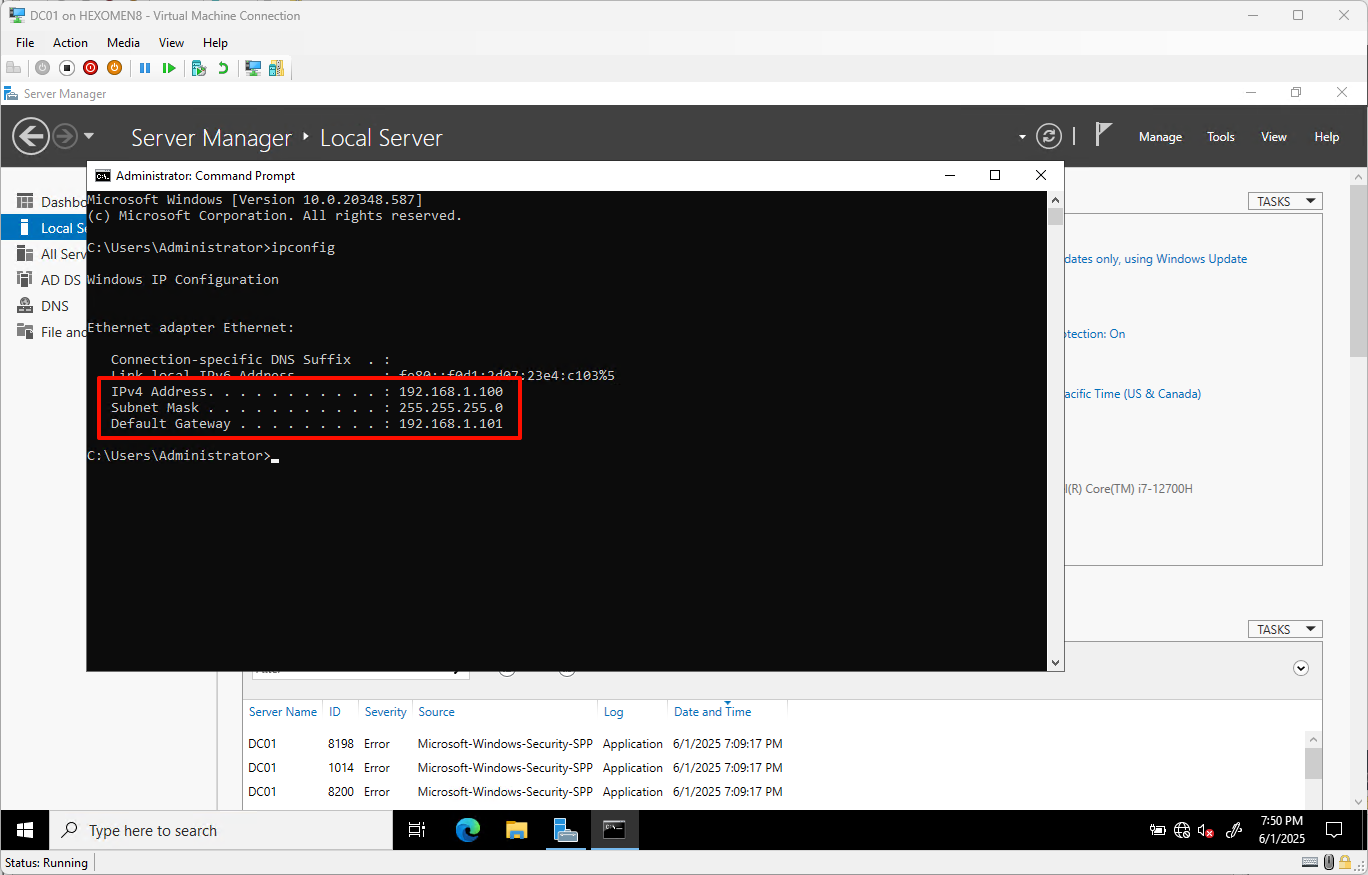Viewport: 1368px width, 875px height.
Task: Open Task View on the taskbar
Action: (x=418, y=830)
